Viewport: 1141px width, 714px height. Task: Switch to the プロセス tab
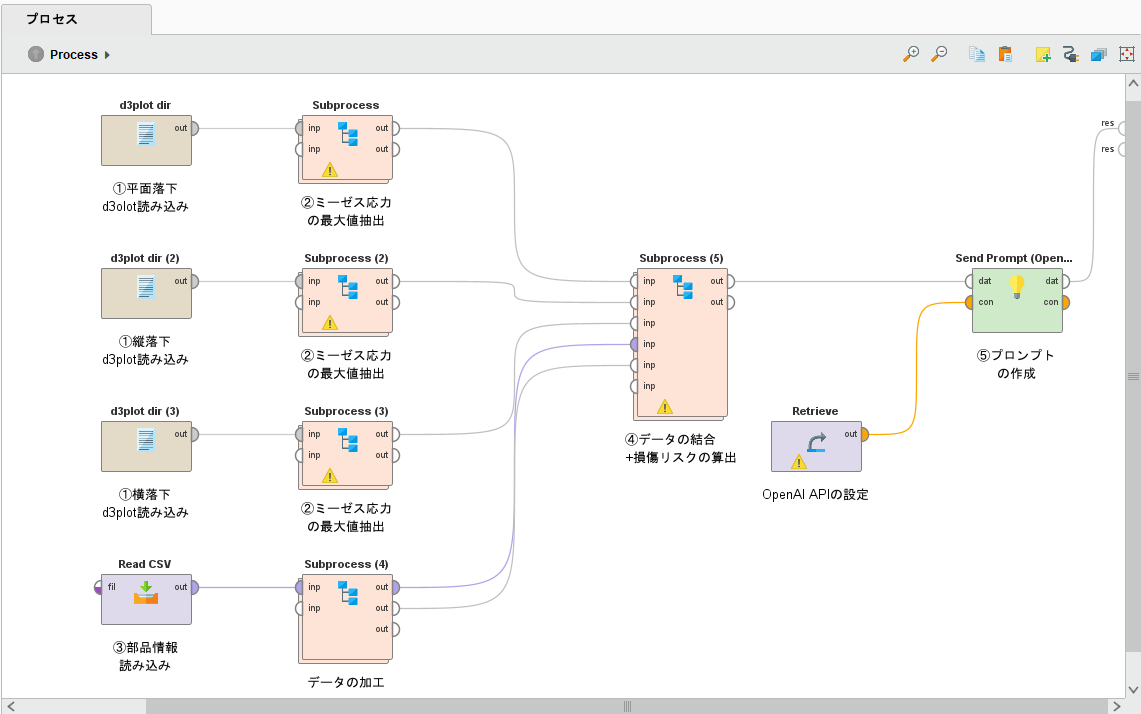click(76, 19)
